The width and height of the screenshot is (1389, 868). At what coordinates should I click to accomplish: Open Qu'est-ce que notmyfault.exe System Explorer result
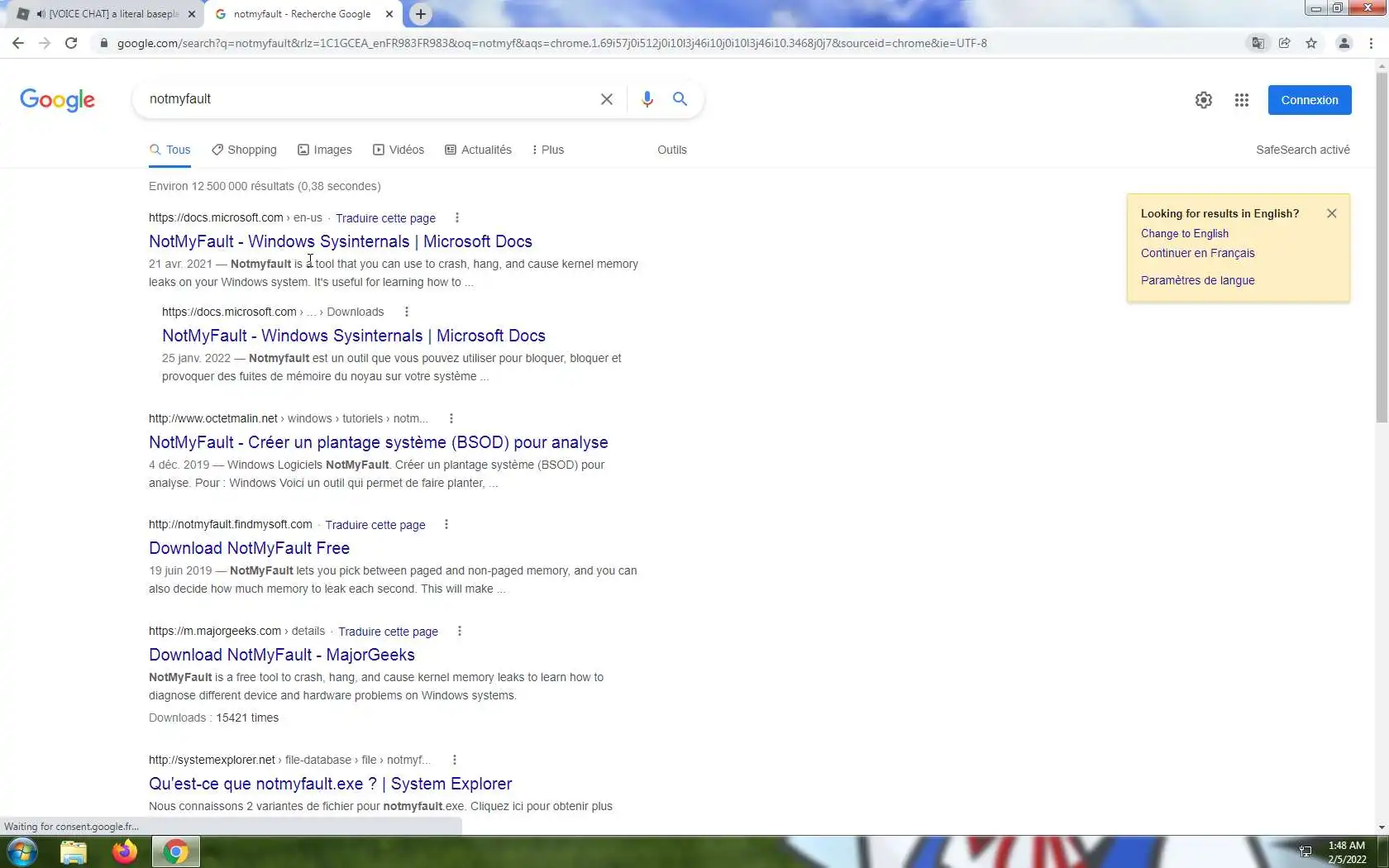pyautogui.click(x=331, y=784)
